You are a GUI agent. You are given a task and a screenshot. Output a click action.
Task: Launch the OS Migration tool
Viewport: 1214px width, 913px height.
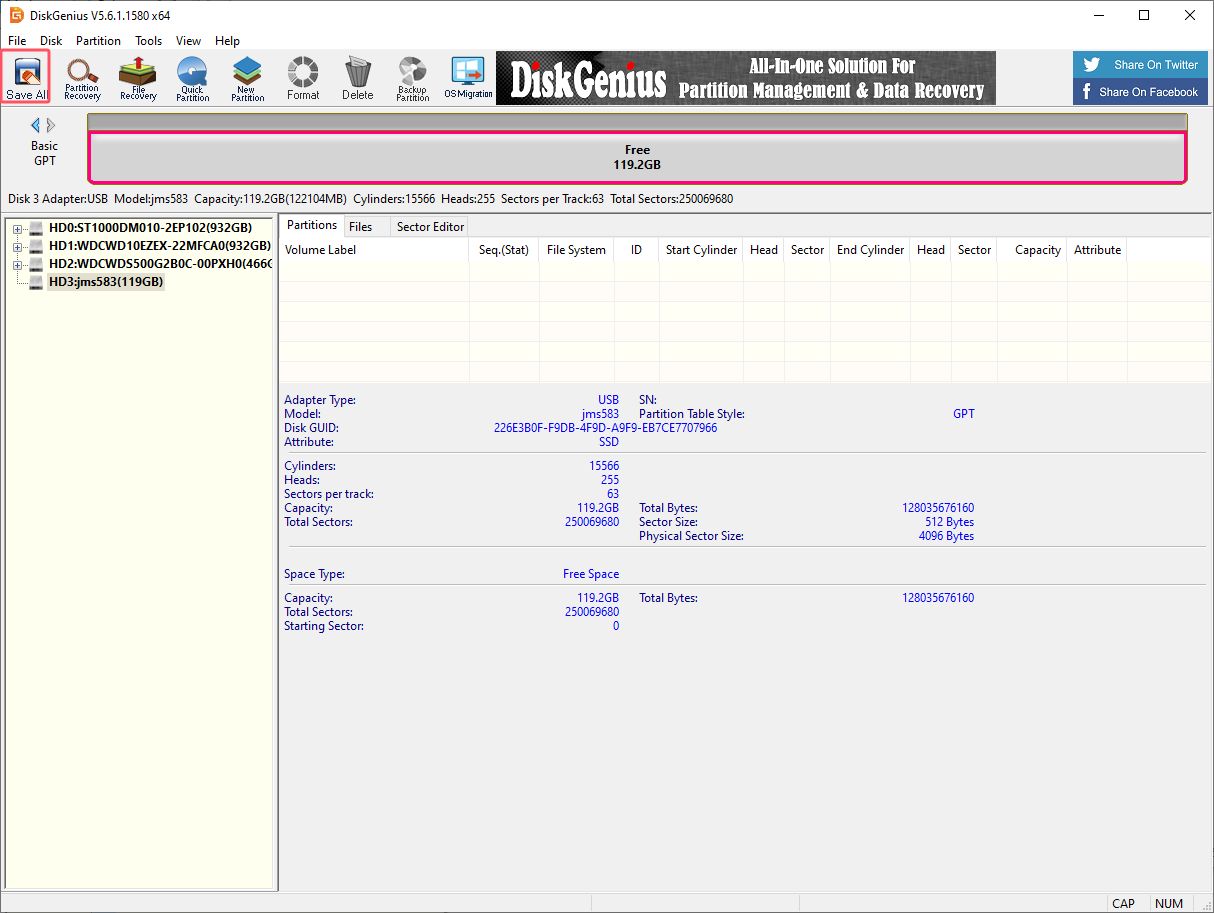468,77
